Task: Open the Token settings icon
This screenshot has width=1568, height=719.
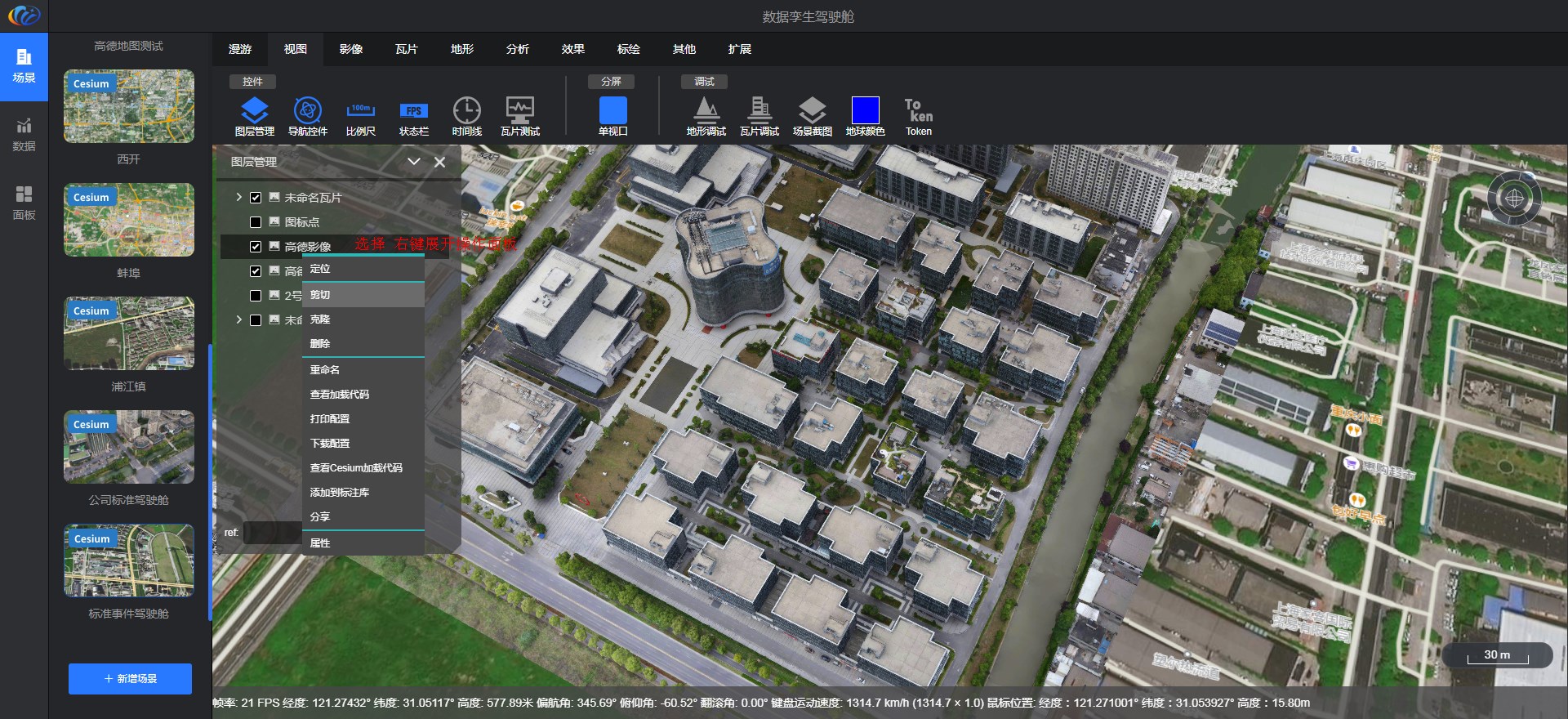Action: (918, 111)
